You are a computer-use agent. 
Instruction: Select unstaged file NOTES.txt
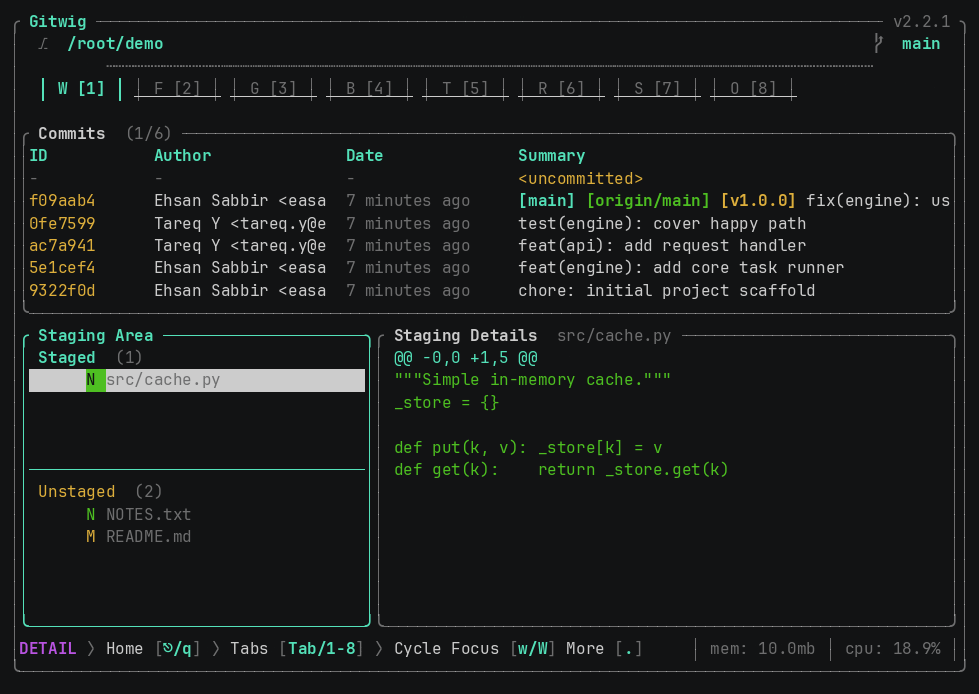[197, 514]
